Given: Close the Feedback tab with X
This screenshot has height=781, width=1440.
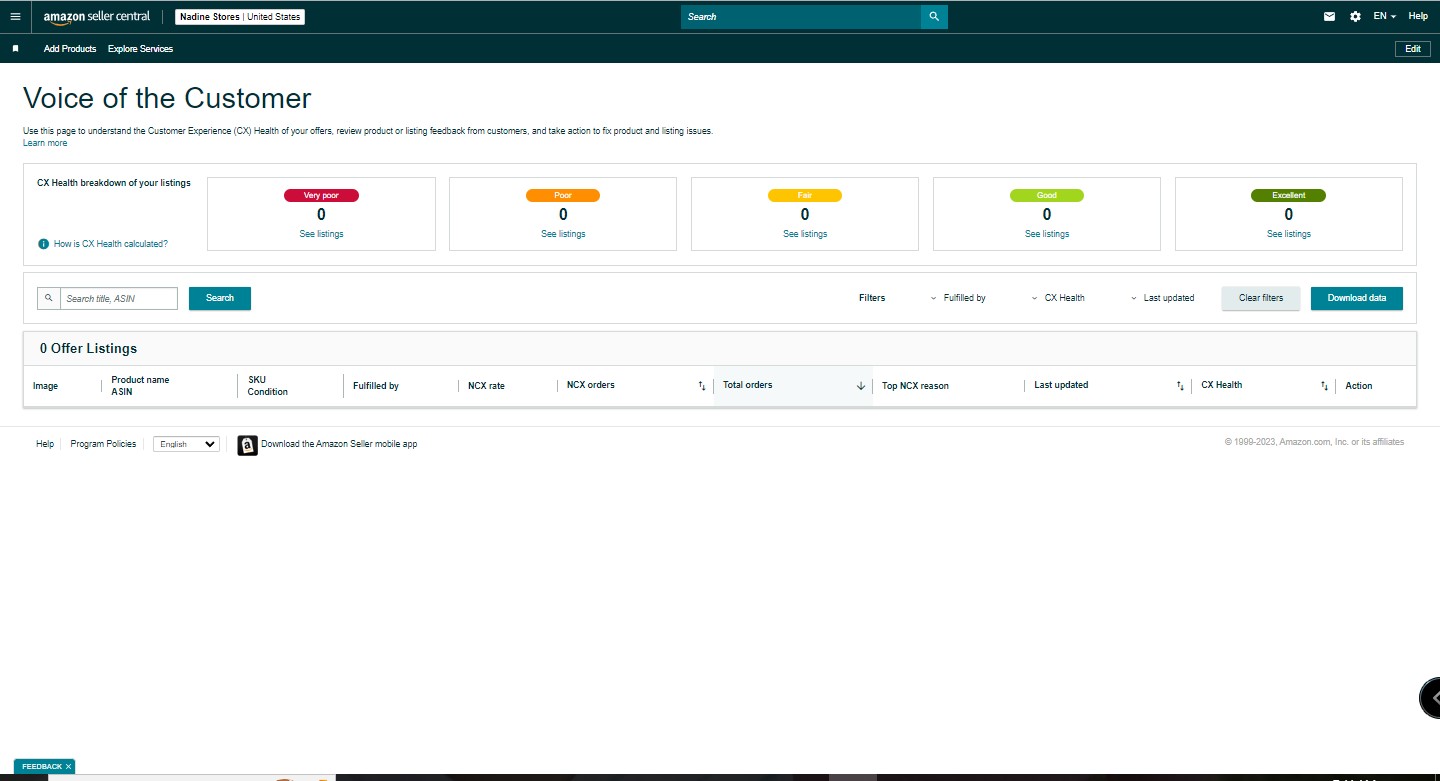Looking at the screenshot, I should point(68,767).
